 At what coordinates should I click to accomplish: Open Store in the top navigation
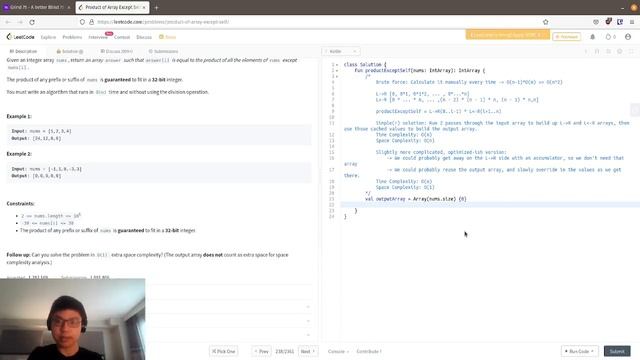pos(167,37)
